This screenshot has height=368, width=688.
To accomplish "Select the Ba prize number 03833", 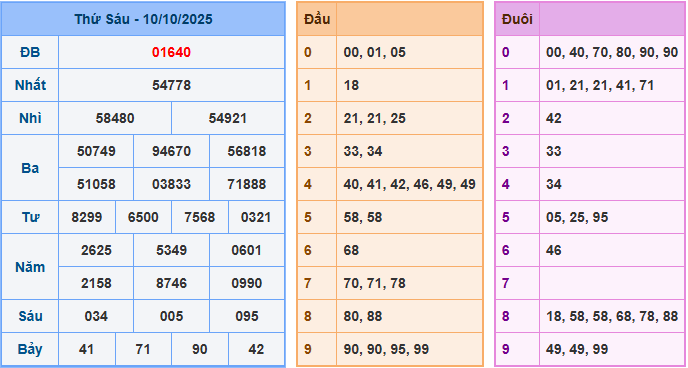I will coord(172,184).
